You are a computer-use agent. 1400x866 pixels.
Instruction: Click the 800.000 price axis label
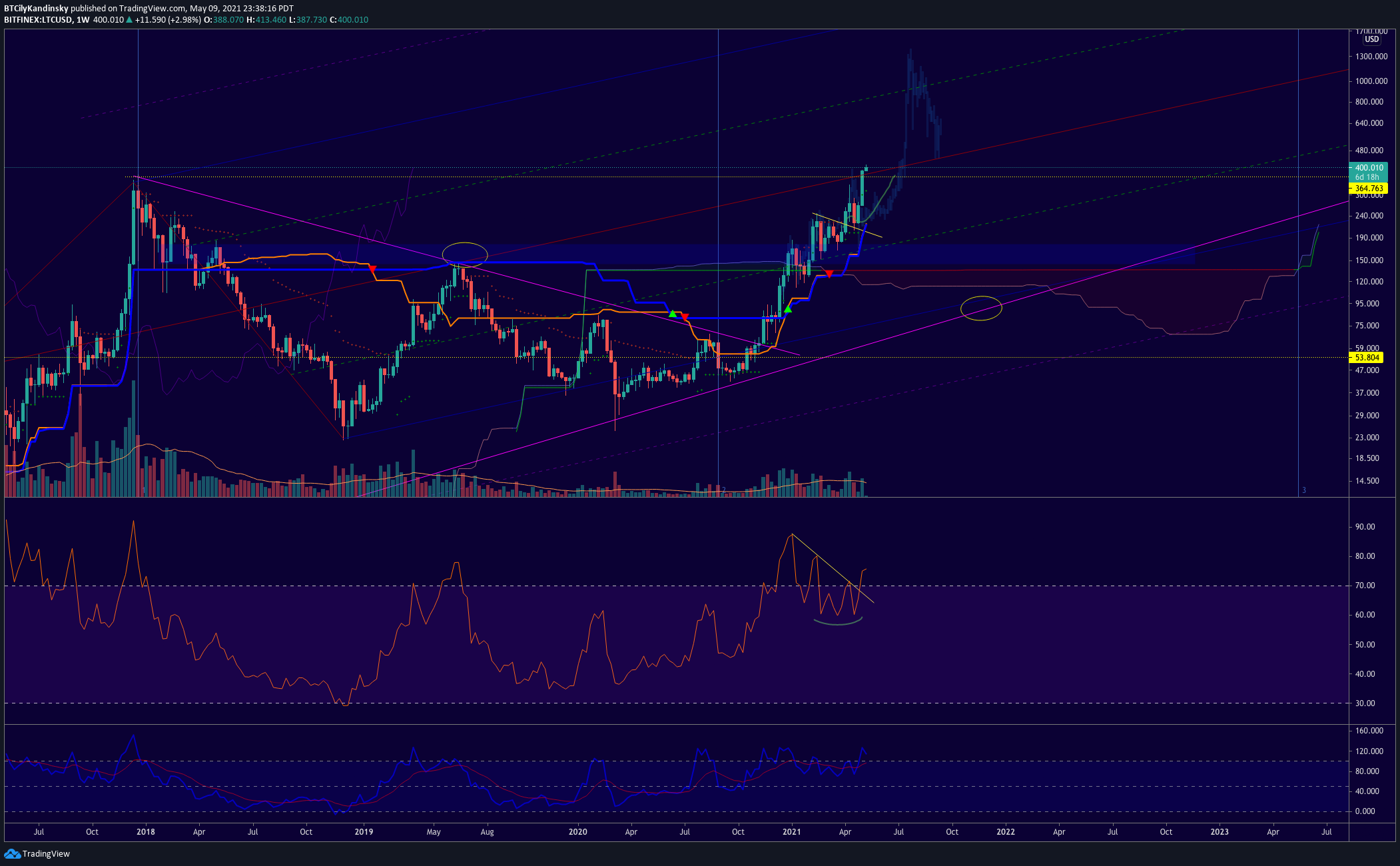tap(1369, 102)
